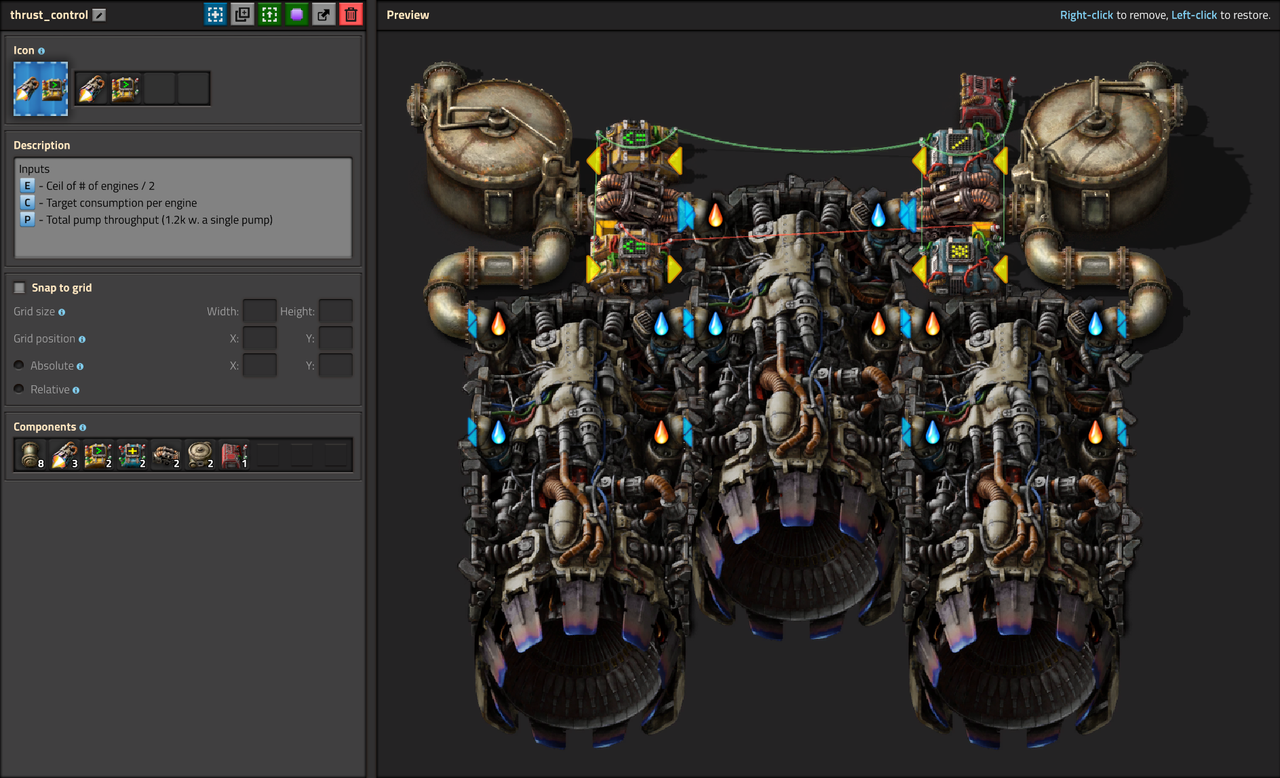
Task: Click the pipe component showing count 8
Action: pyautogui.click(x=31, y=456)
